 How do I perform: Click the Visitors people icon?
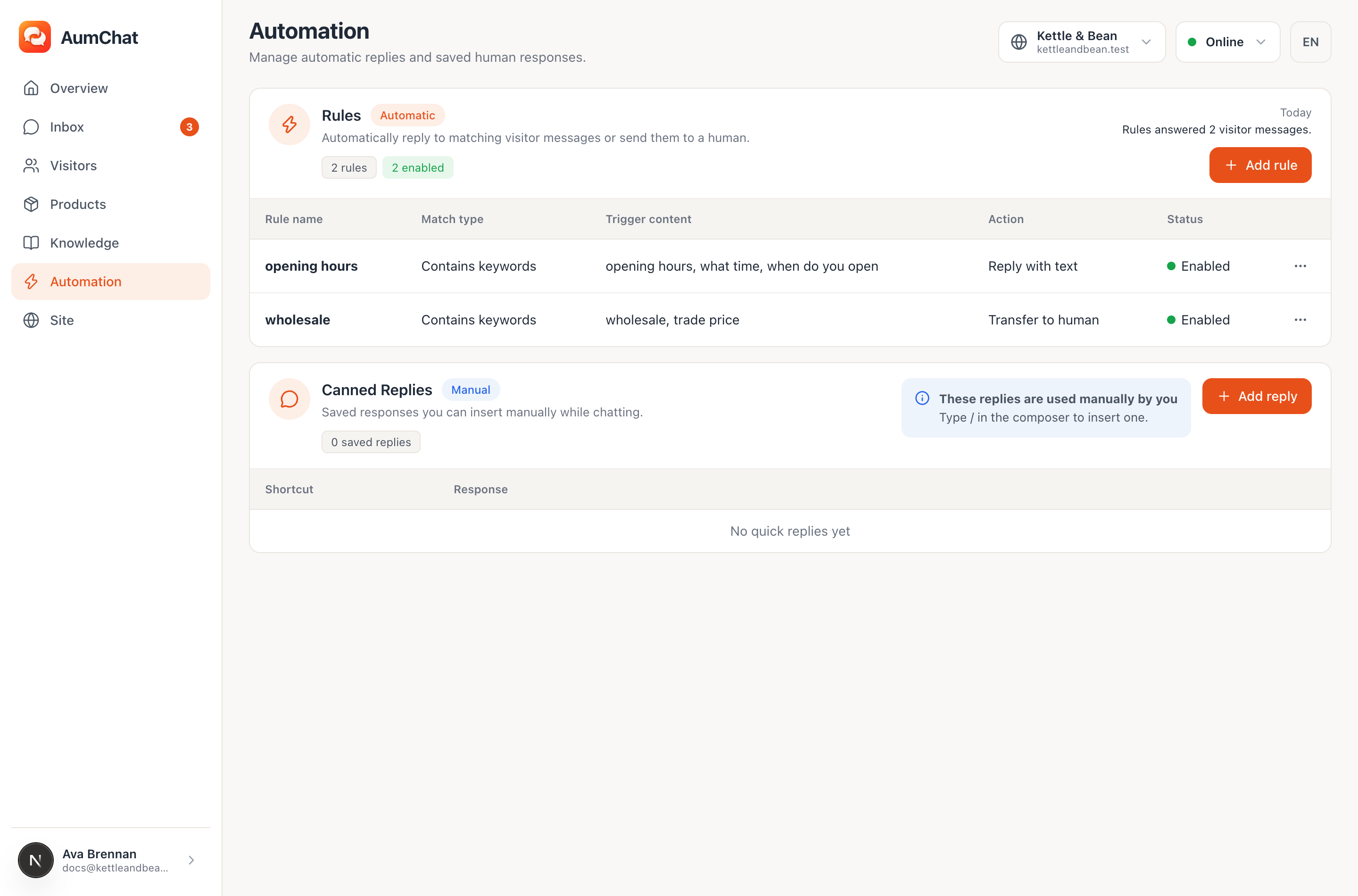31,166
